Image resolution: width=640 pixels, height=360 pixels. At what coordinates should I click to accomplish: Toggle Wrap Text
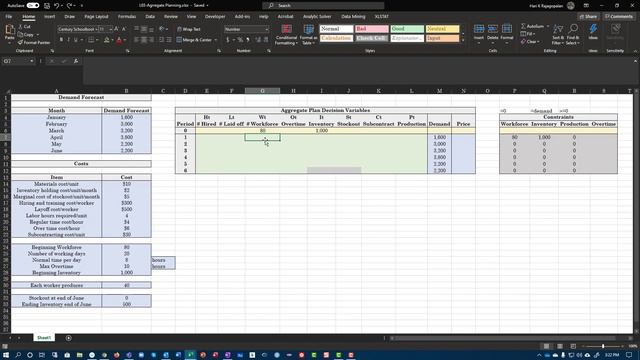coord(189,29)
